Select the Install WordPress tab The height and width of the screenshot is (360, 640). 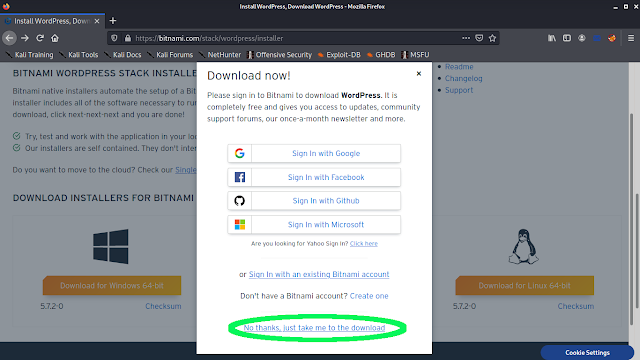[x=52, y=21]
